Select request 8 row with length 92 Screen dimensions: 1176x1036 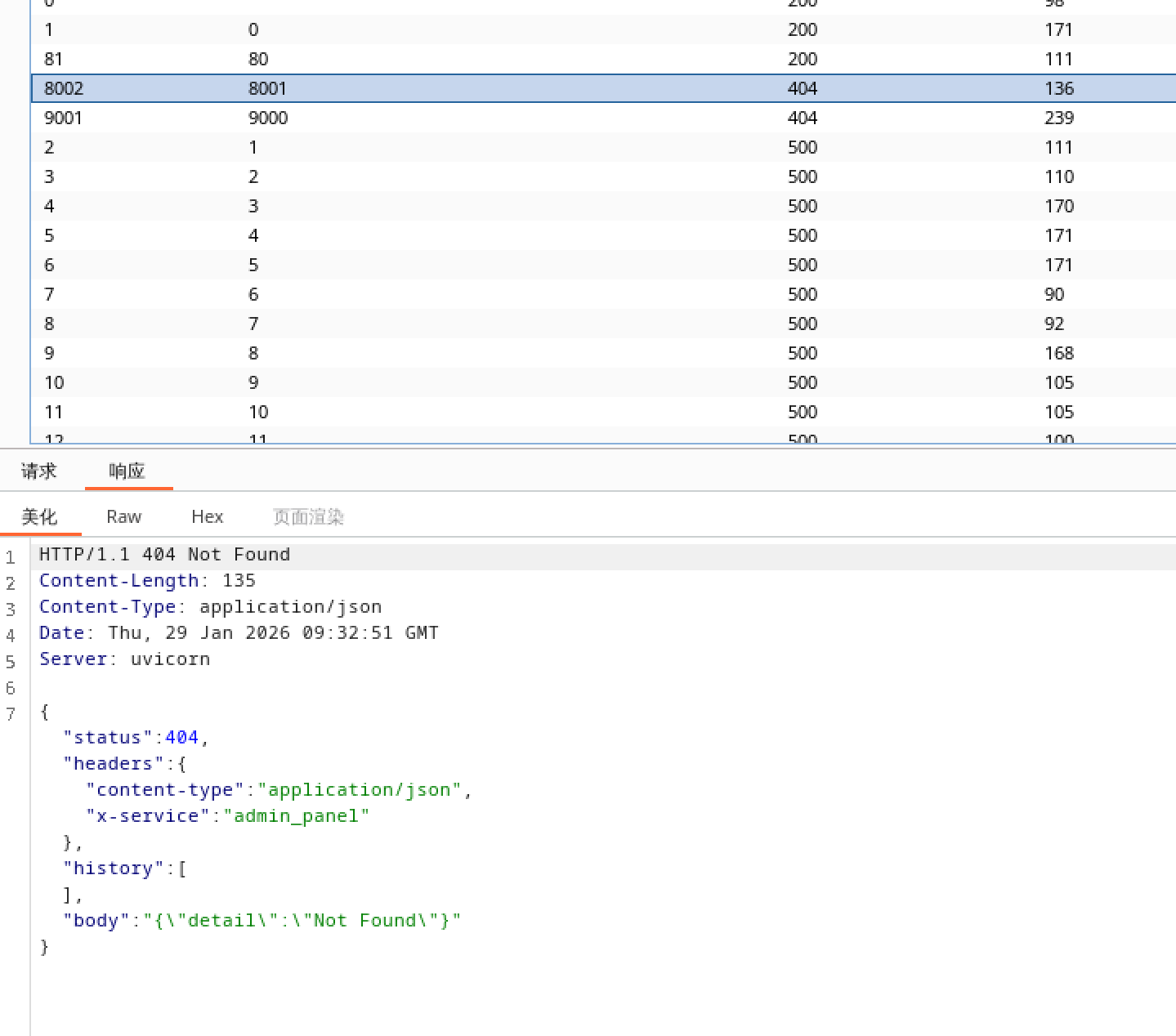(x=1054, y=324)
